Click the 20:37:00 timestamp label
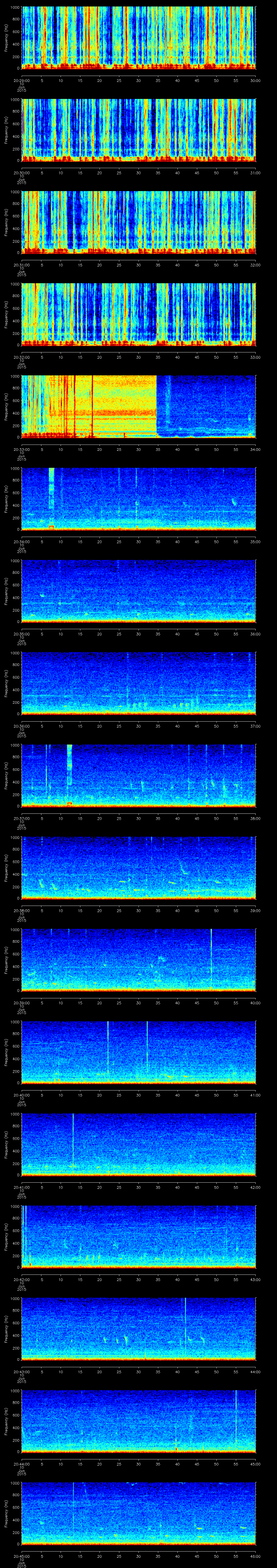This screenshot has width=277, height=1568. click(21, 818)
